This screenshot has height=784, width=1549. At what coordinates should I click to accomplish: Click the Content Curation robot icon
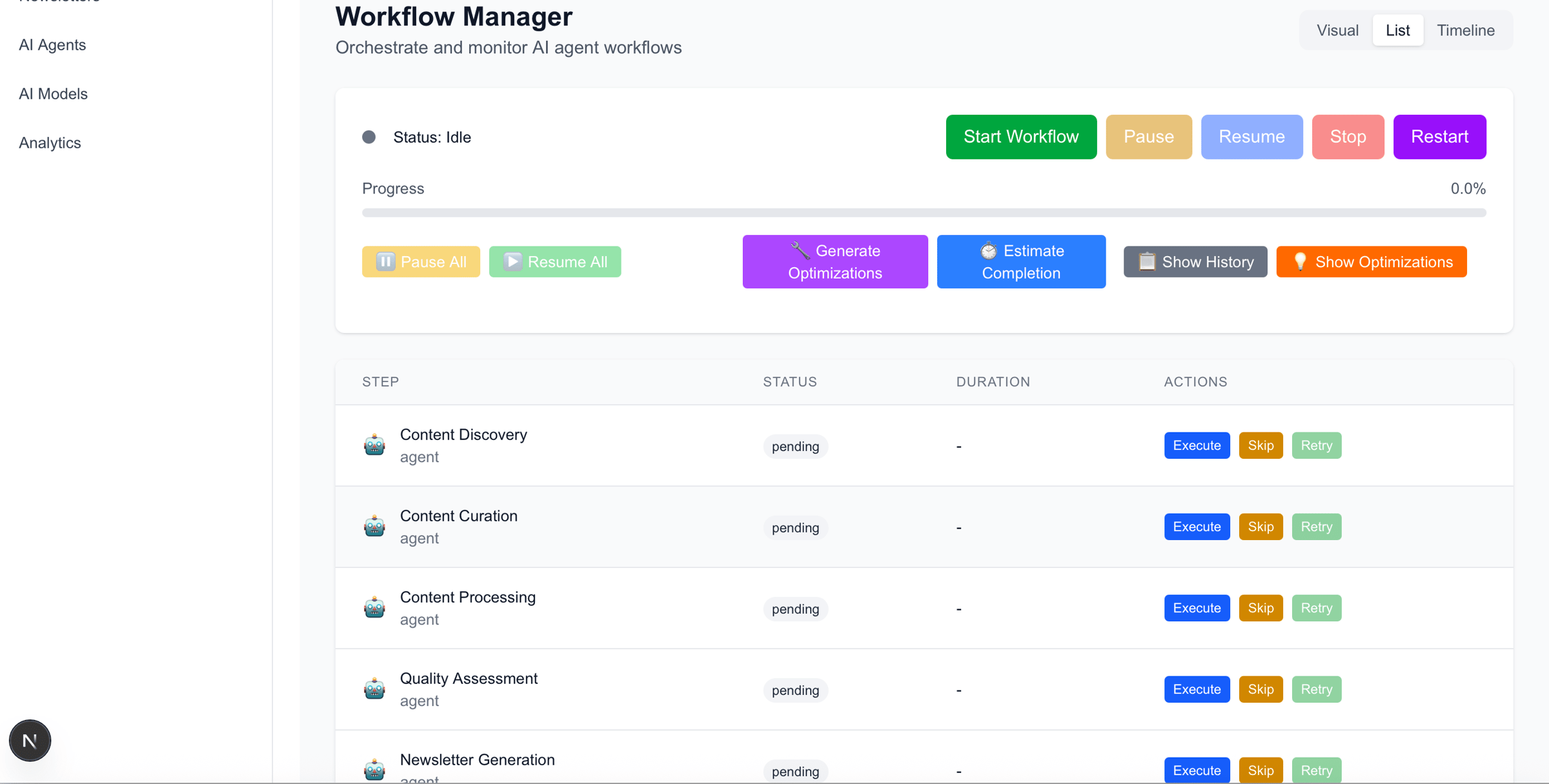pos(374,527)
